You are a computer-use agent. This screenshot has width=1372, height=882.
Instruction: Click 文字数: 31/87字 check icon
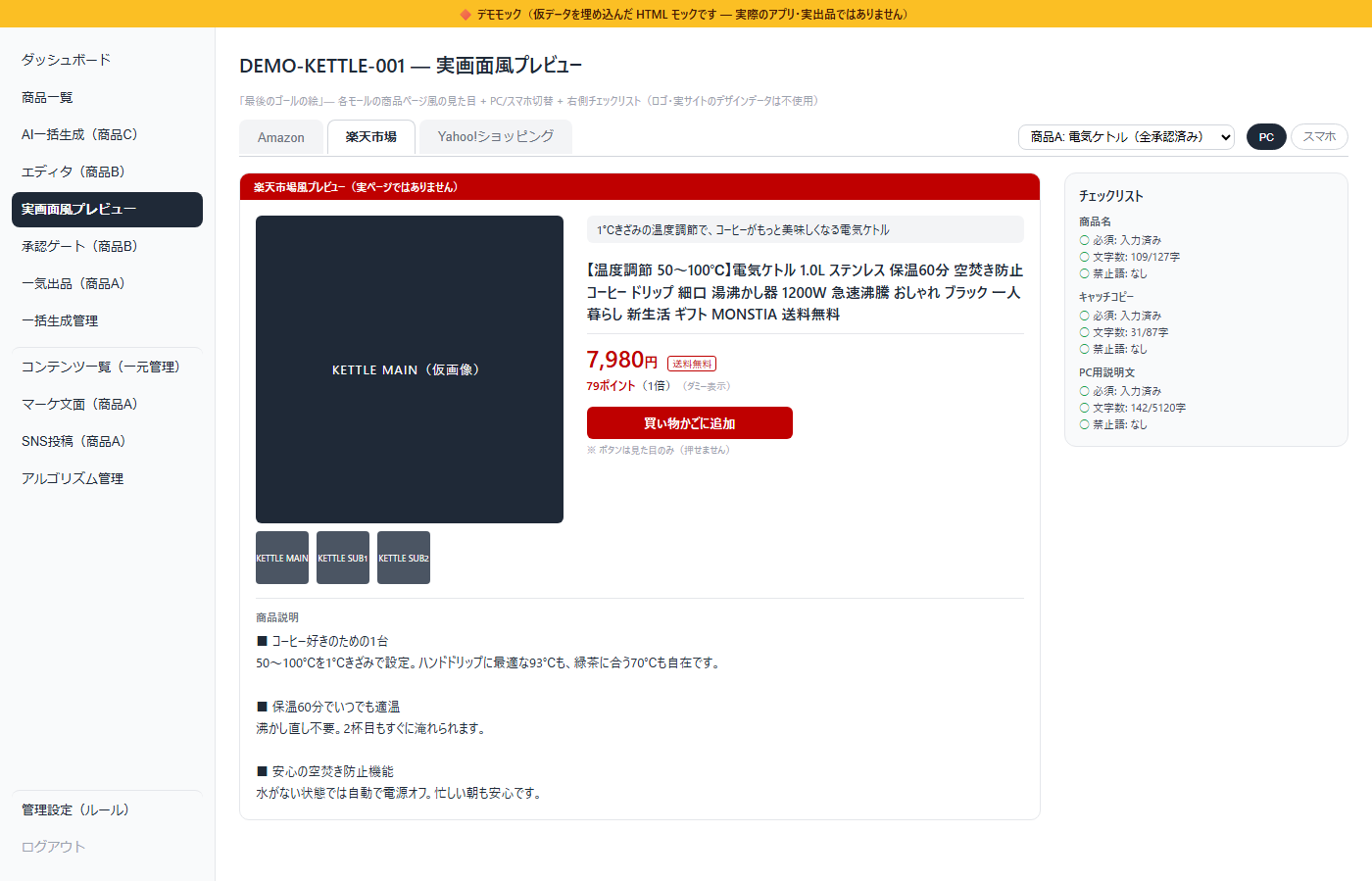(x=1085, y=332)
